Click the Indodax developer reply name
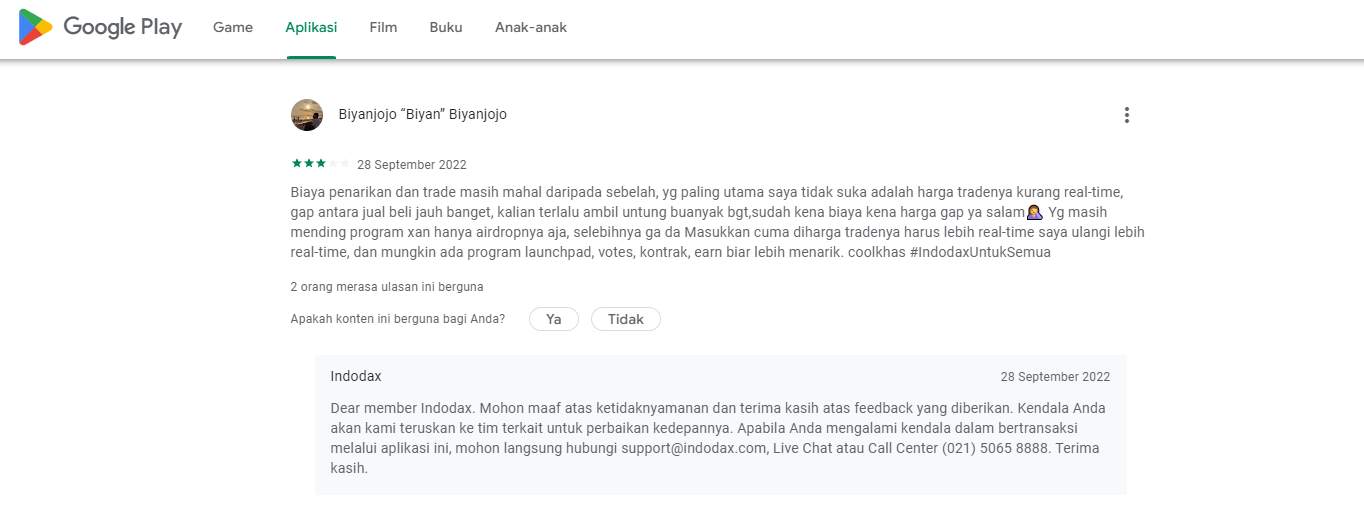Image resolution: width=1364 pixels, height=521 pixels. point(356,377)
